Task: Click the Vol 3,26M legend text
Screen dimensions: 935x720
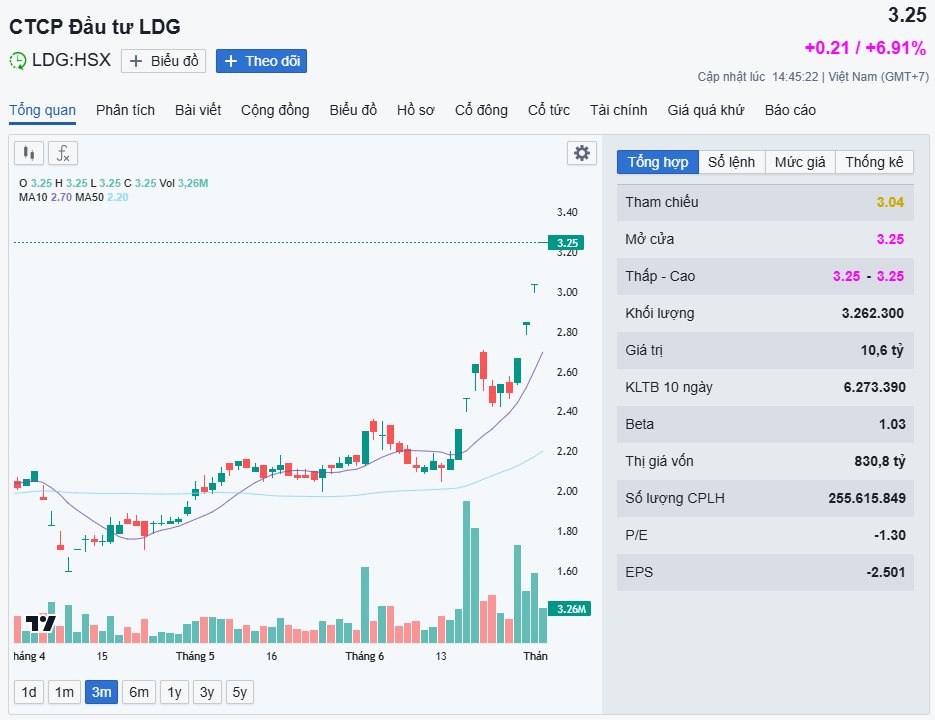Action: [184, 183]
